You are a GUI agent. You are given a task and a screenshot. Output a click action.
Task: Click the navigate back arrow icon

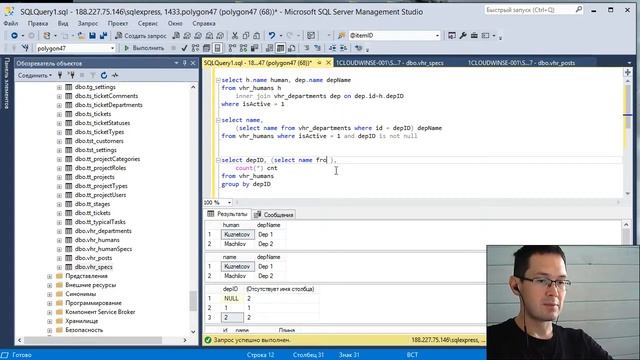[x=14, y=36]
